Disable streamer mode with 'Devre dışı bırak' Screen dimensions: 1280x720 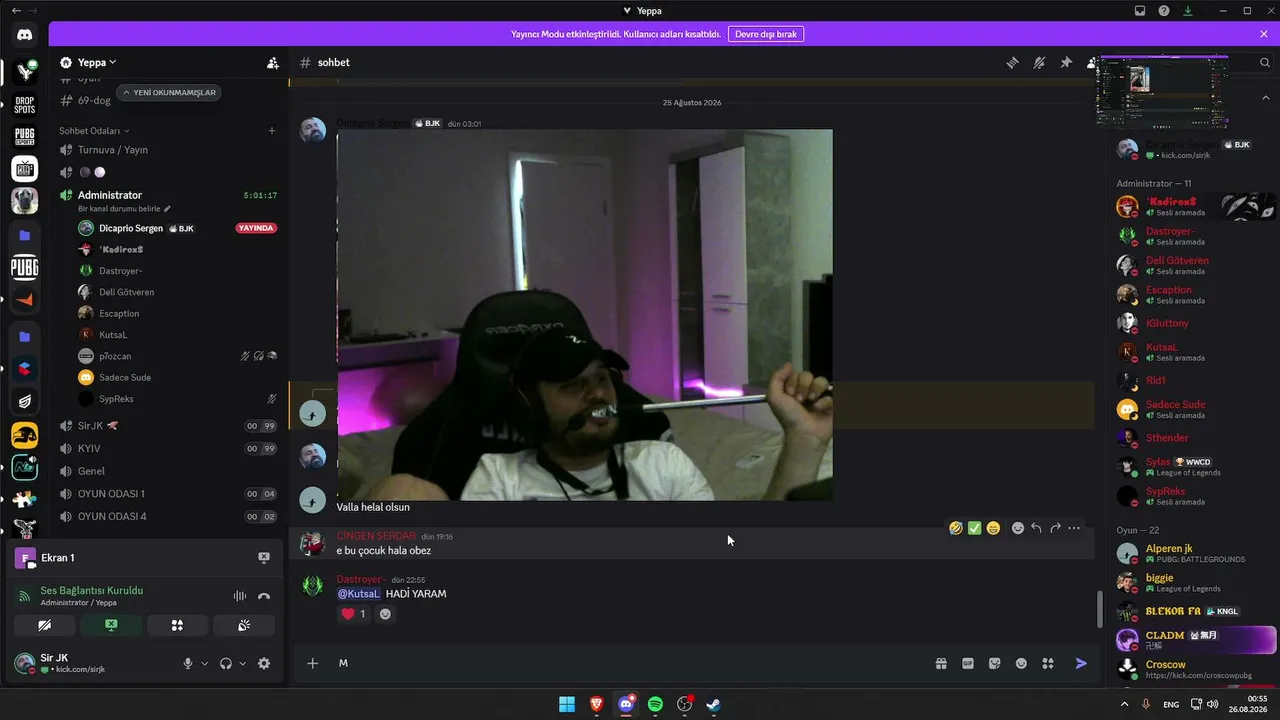click(x=766, y=34)
